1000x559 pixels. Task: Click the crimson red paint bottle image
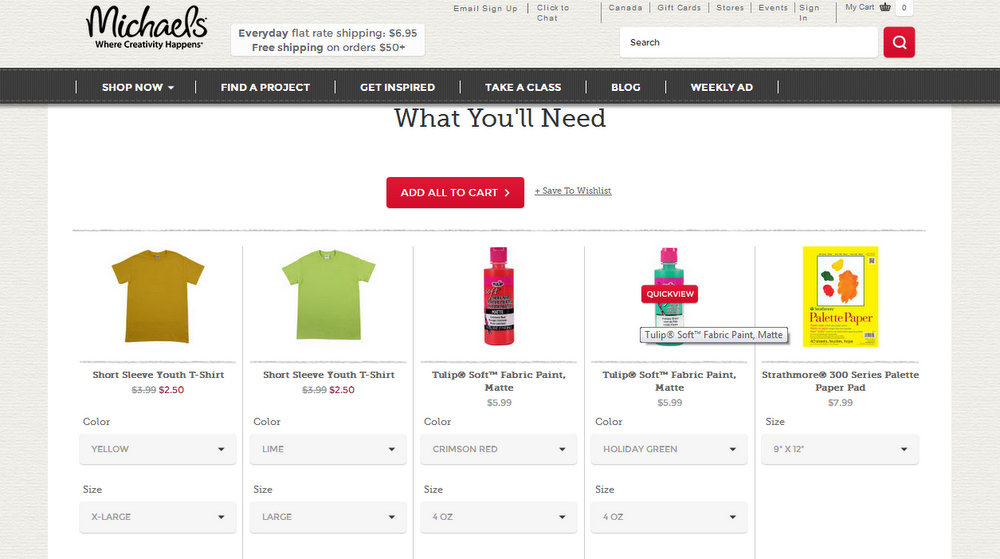pyautogui.click(x=499, y=296)
